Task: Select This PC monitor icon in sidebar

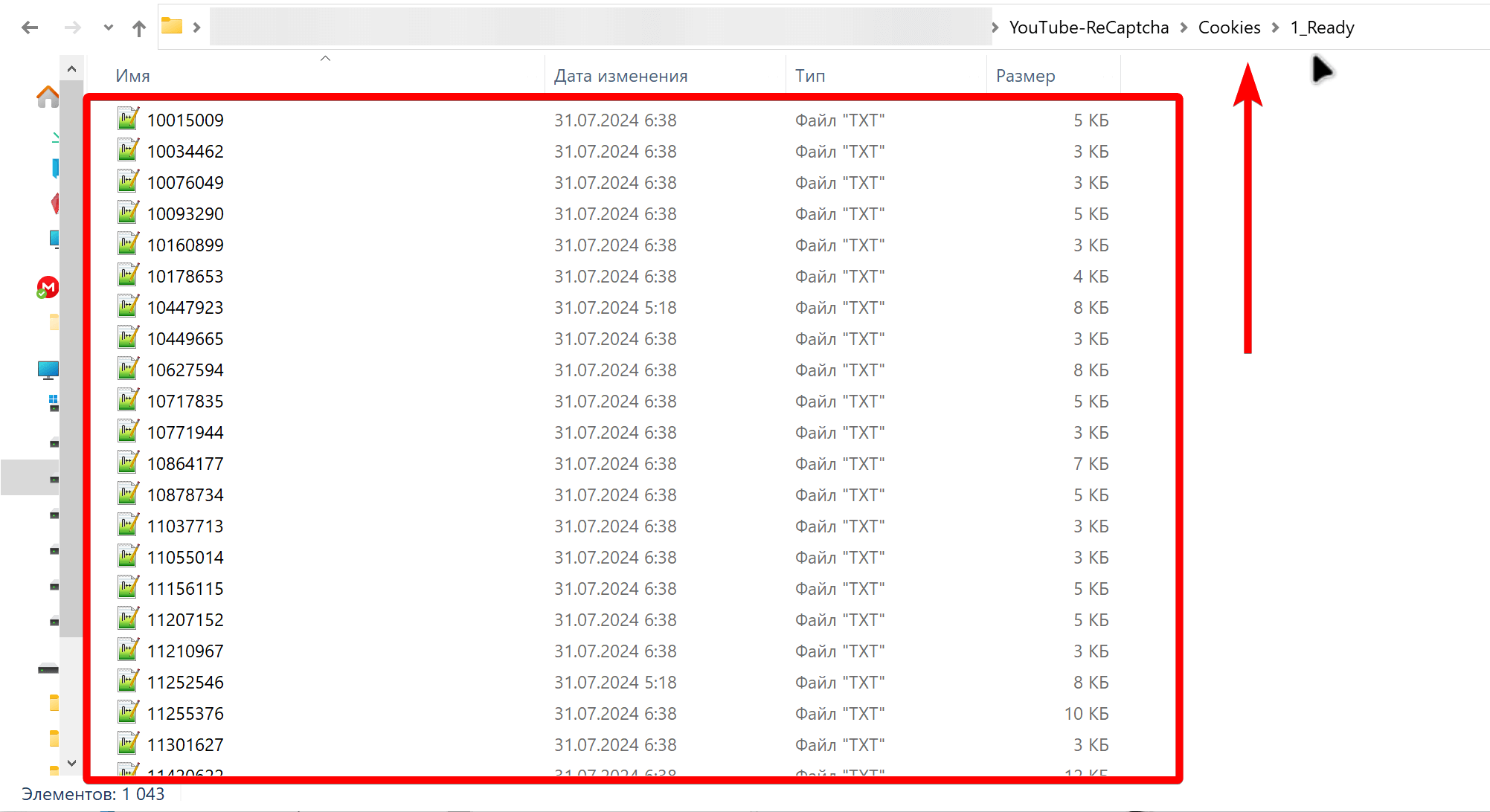Action: point(48,370)
